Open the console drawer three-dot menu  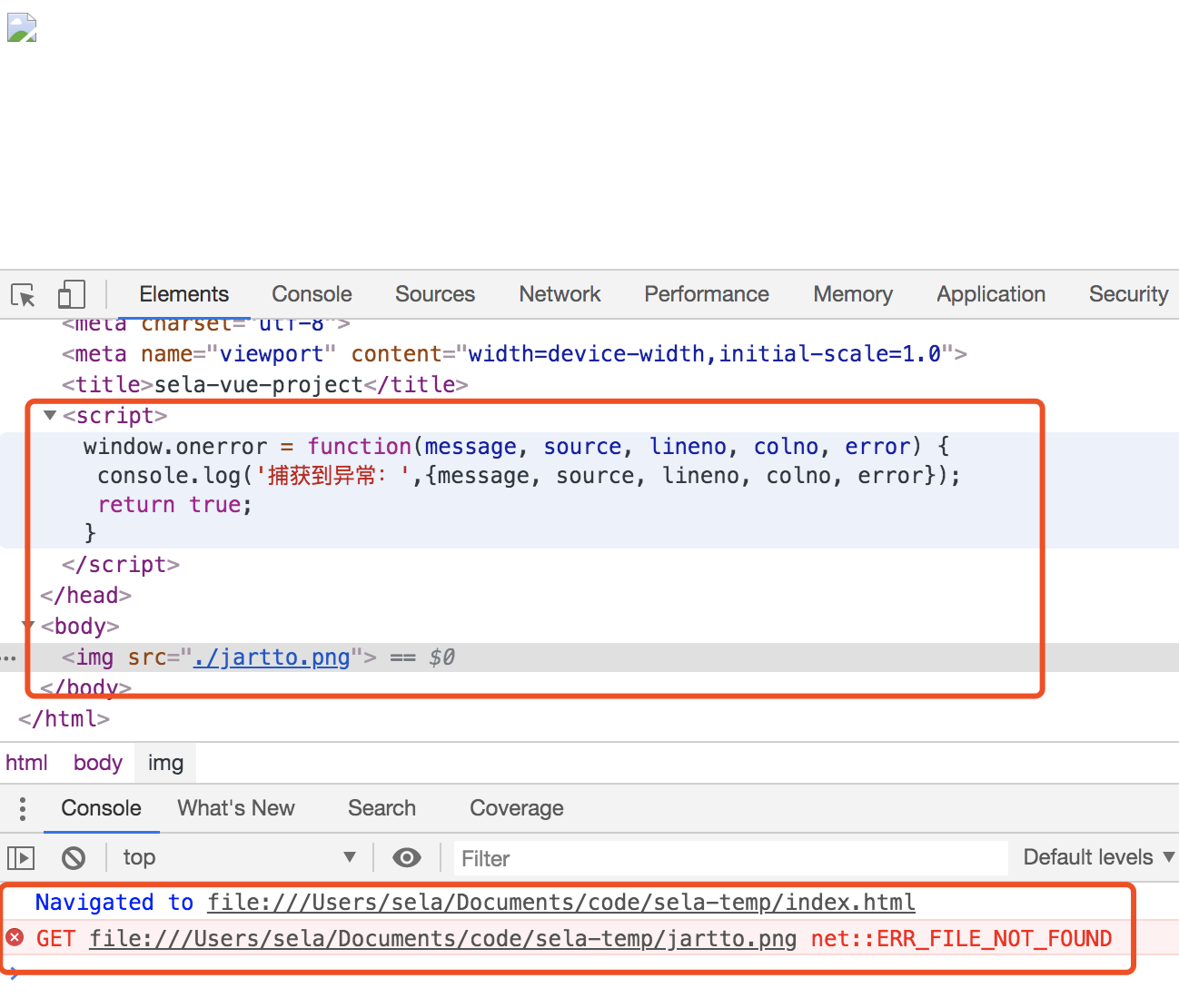[x=23, y=808]
